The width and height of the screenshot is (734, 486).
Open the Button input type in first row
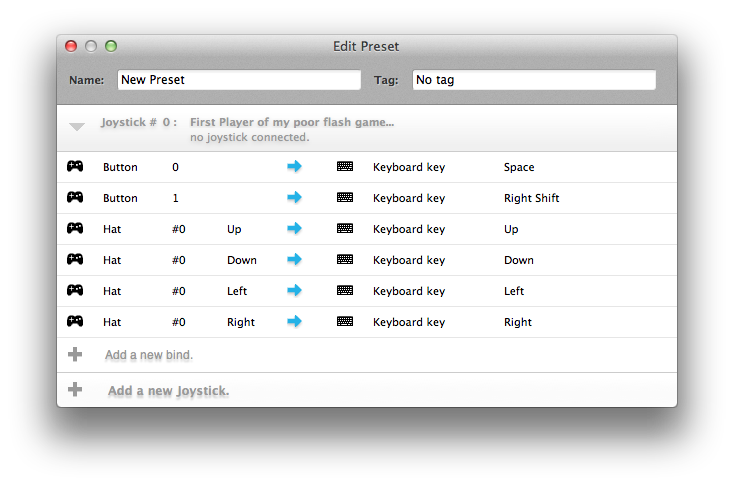(x=120, y=167)
